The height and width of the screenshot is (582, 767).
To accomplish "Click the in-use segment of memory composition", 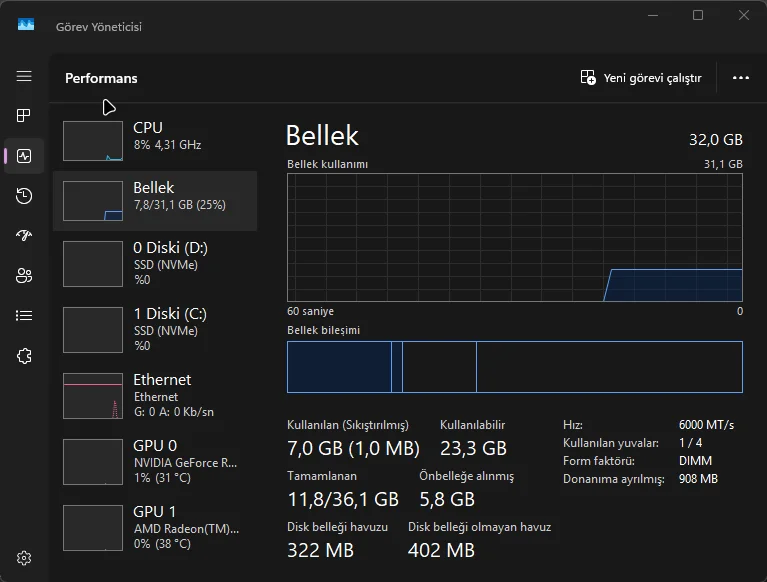I will coord(339,367).
